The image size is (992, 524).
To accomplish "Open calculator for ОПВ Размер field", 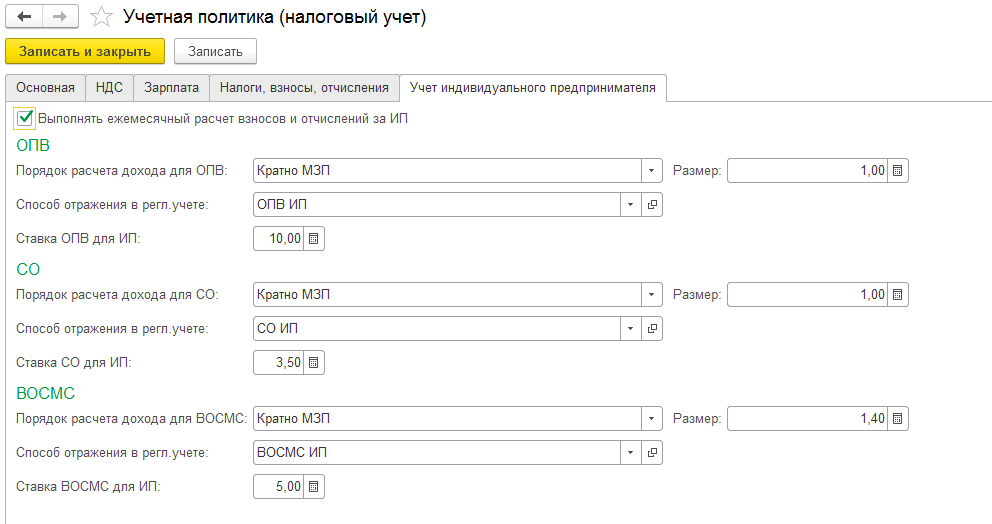I will click(897, 171).
